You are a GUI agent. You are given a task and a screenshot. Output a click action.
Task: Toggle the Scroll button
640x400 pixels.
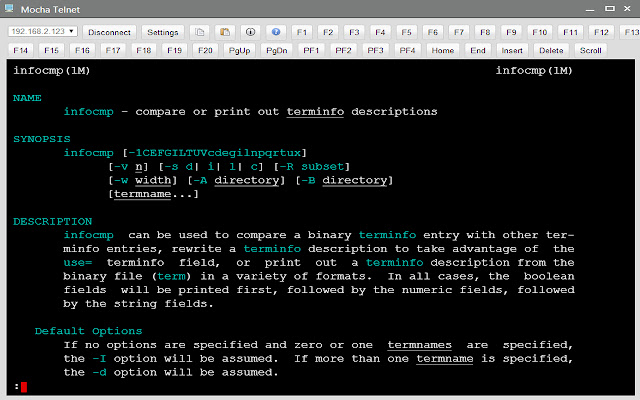(x=591, y=50)
